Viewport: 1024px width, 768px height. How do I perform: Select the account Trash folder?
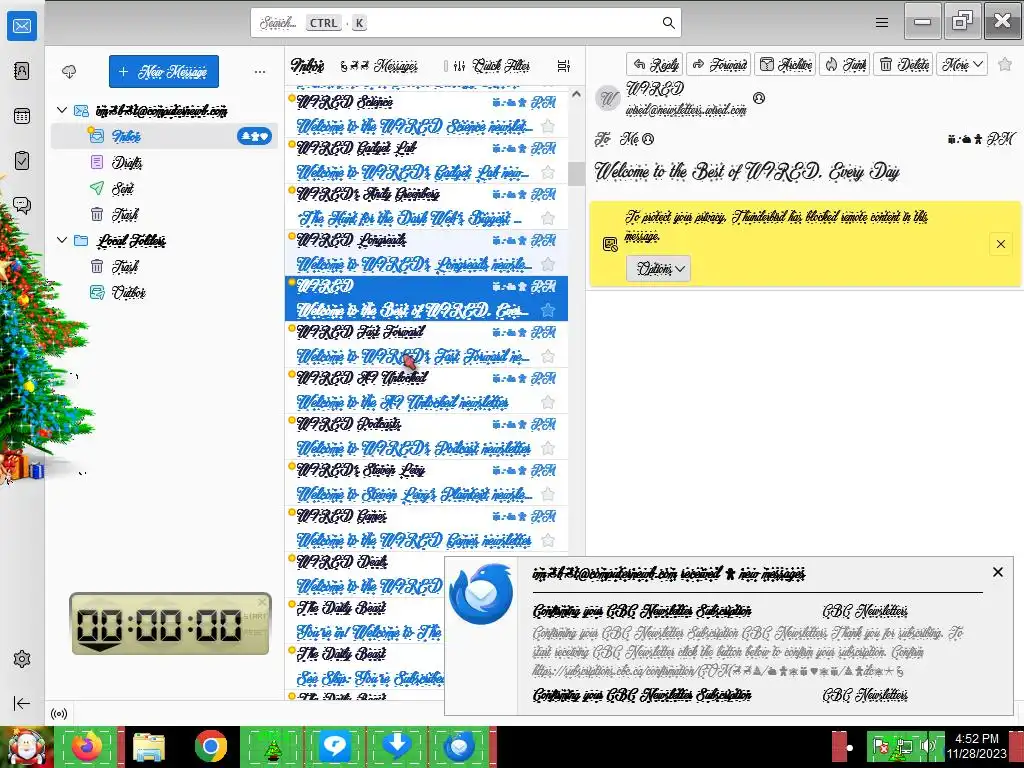click(x=165, y=214)
